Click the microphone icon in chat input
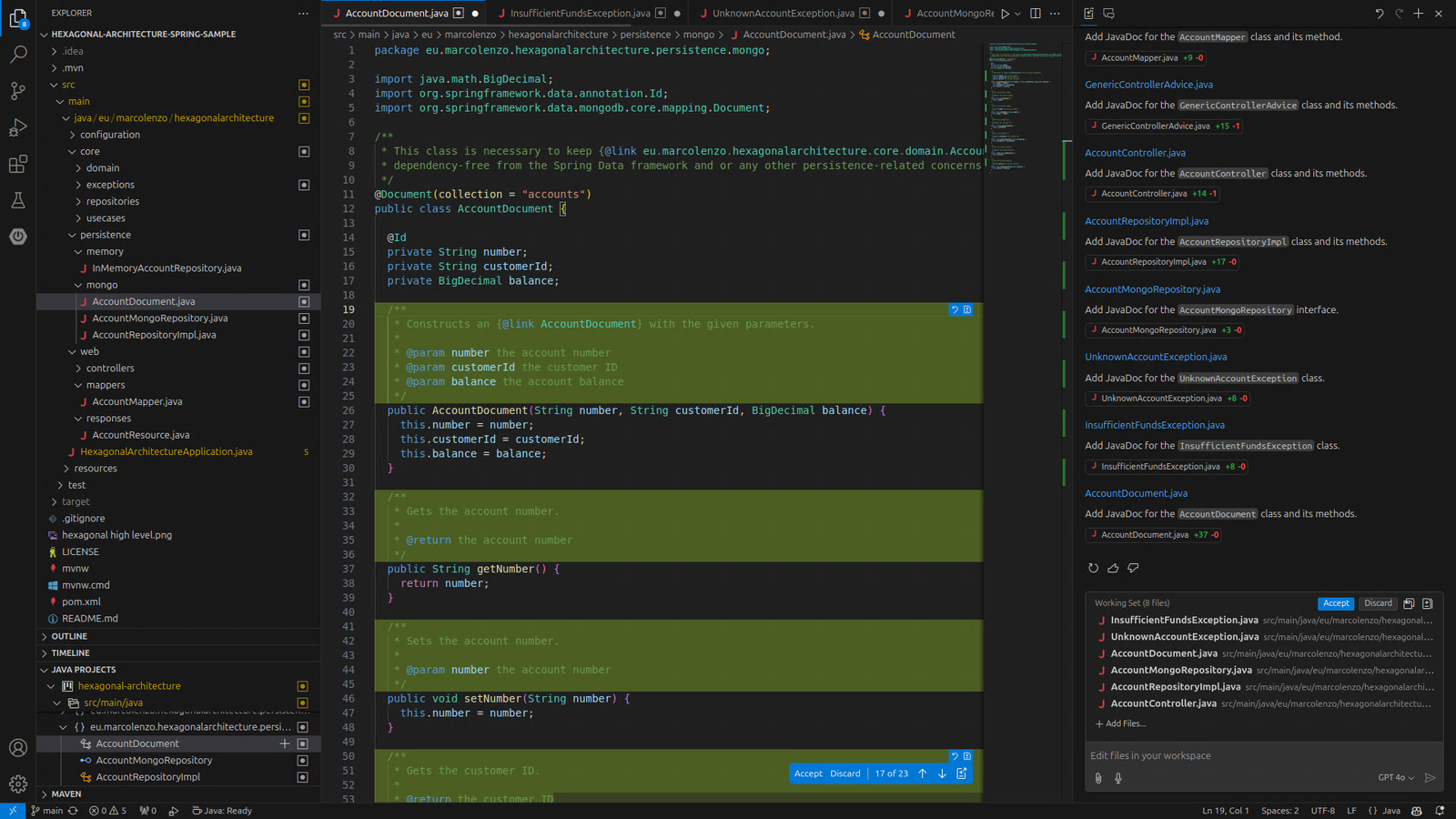This screenshot has height=819, width=1456. [x=1118, y=778]
